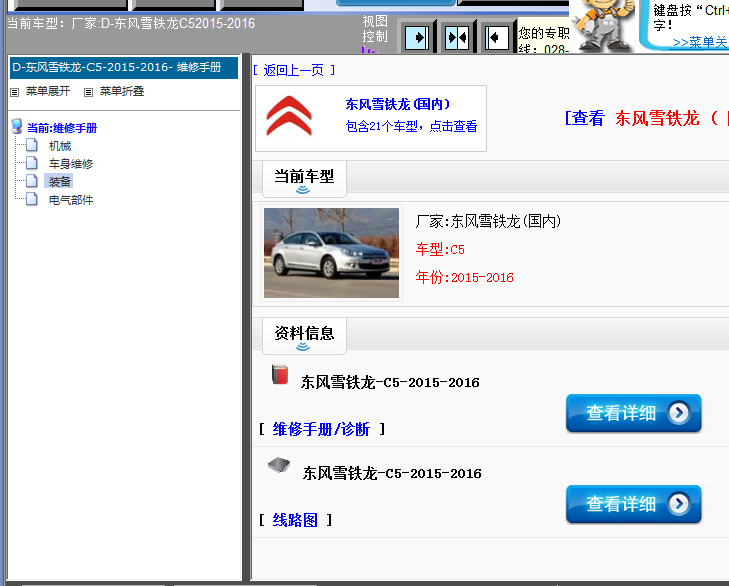Click the chevron under 资料信息 tab
The image size is (729, 586).
pos(303,346)
